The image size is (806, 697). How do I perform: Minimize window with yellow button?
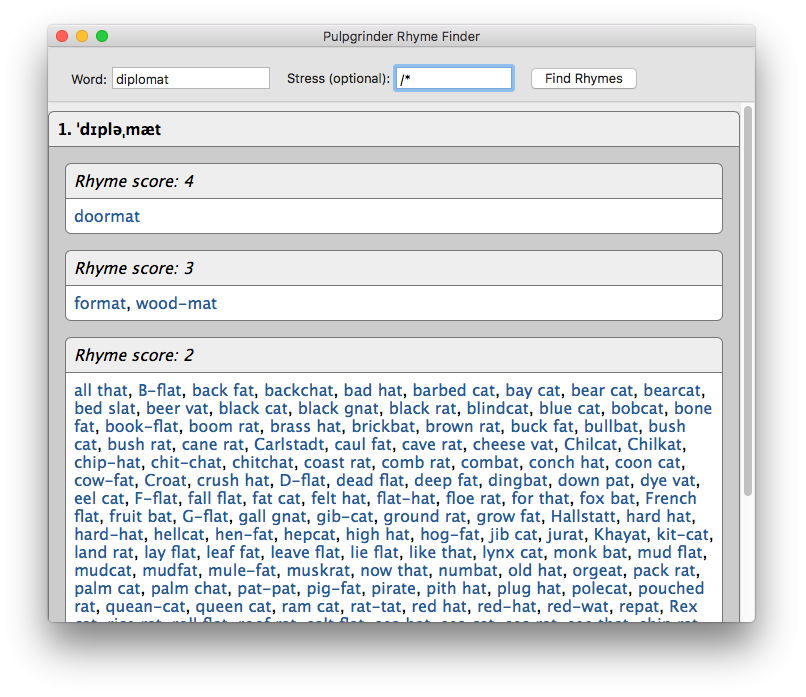click(82, 36)
